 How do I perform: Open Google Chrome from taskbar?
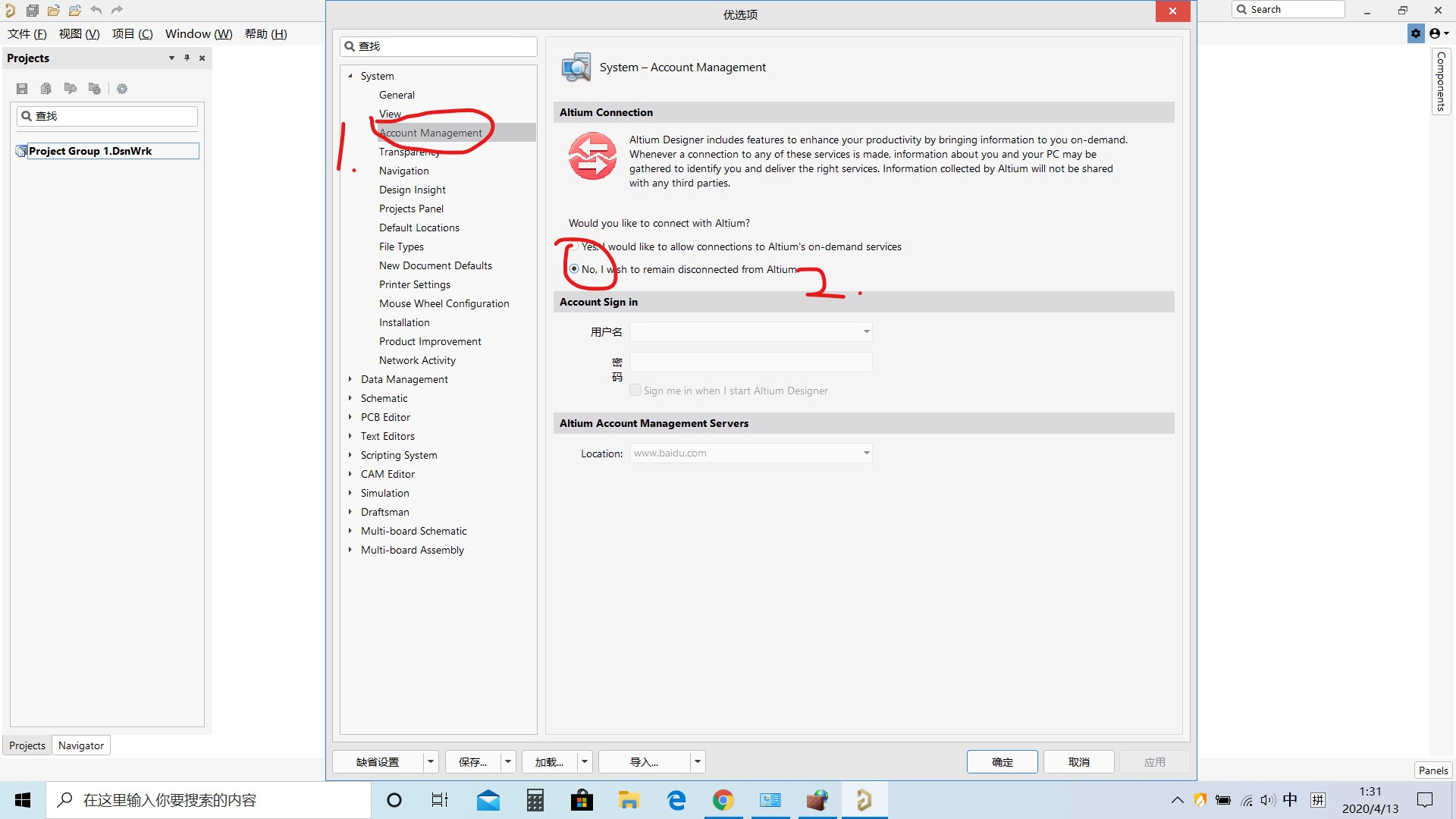[x=723, y=800]
